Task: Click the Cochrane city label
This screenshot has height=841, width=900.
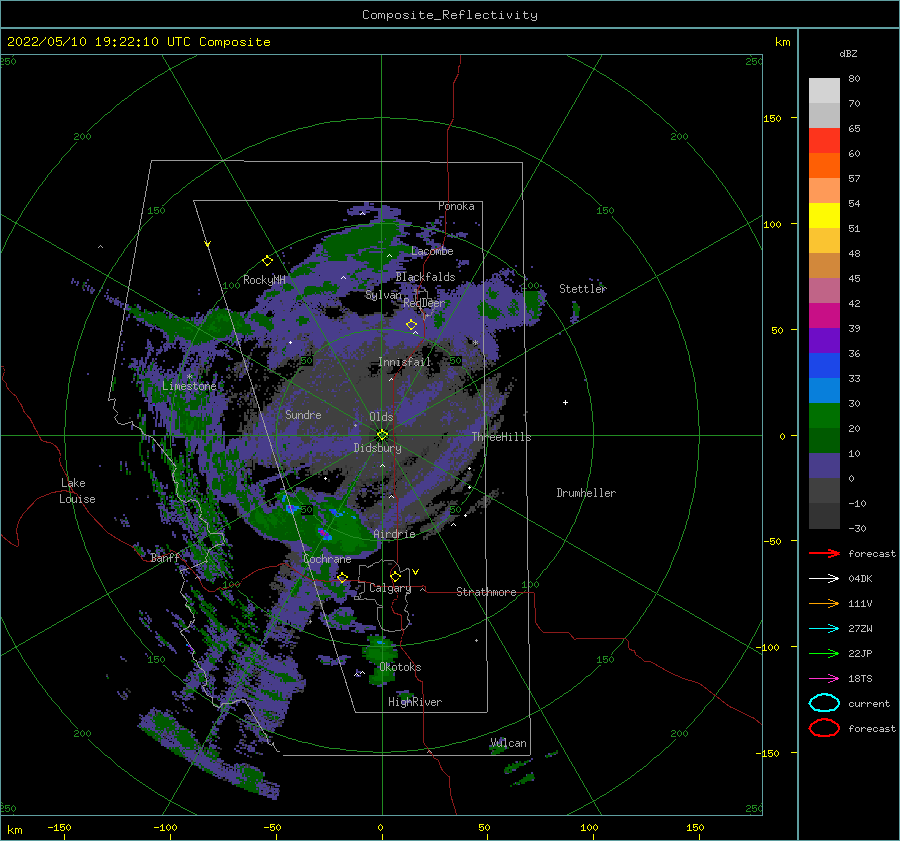Action: (327, 559)
